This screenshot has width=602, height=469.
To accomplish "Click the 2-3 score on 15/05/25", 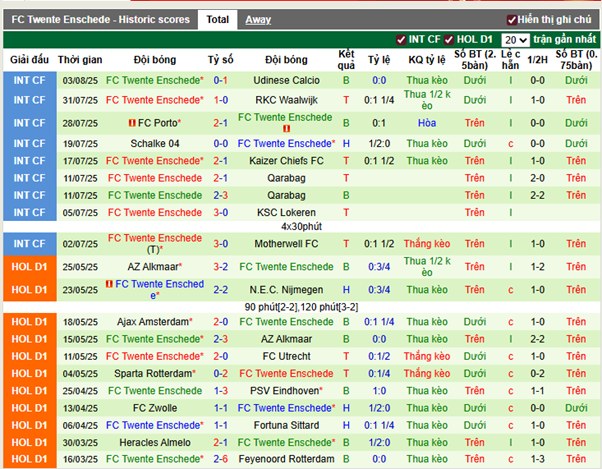I will (221, 339).
